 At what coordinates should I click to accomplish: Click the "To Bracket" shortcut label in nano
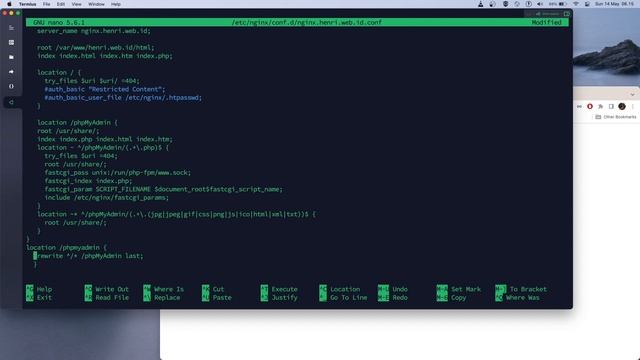click(528, 289)
